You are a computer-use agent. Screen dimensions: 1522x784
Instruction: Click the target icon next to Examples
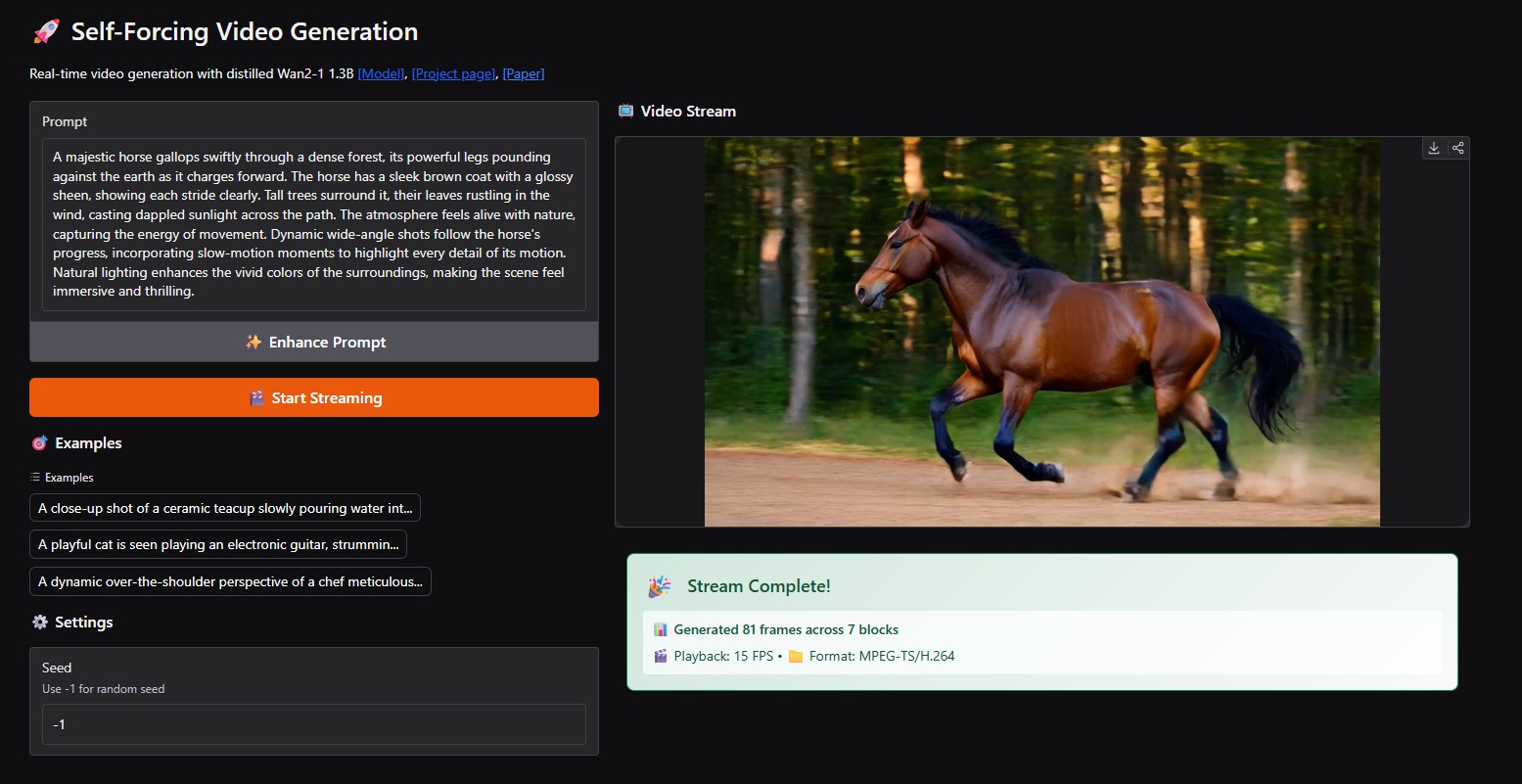(39, 443)
